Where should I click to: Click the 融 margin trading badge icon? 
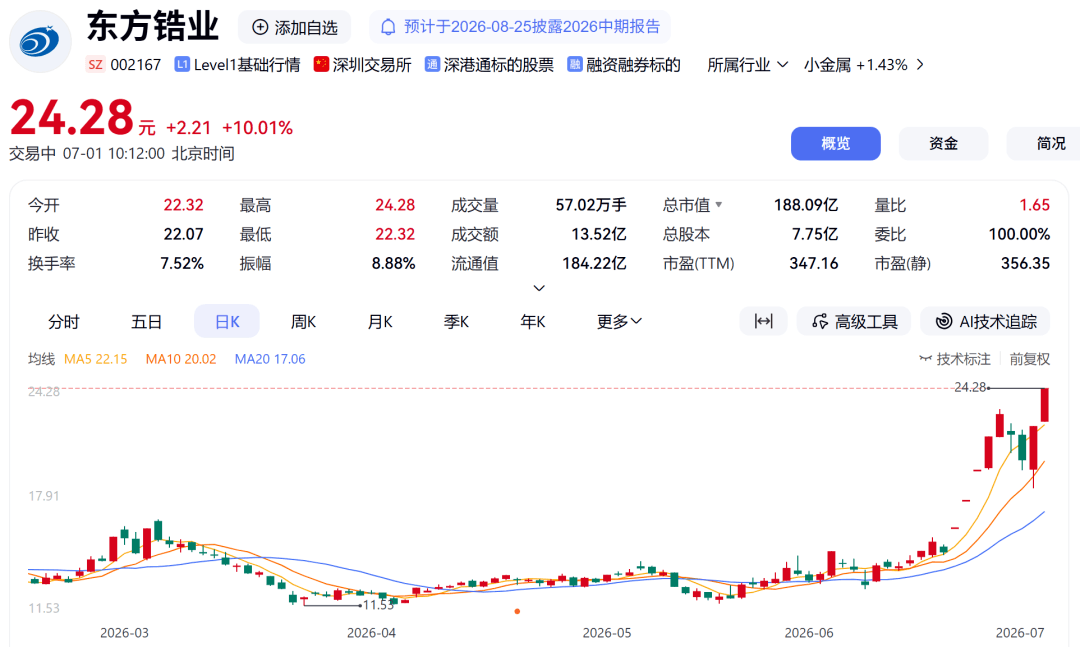pyautogui.click(x=574, y=65)
